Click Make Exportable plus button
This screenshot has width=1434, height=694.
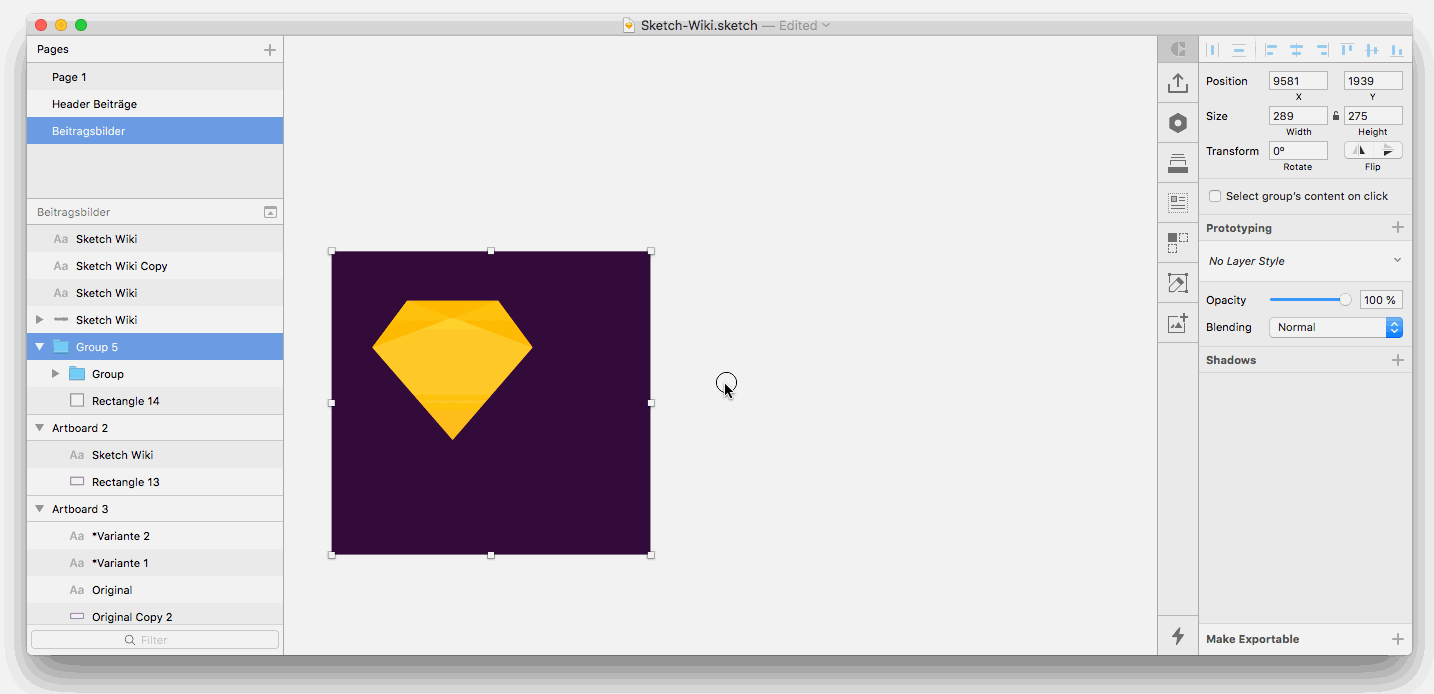point(1398,639)
